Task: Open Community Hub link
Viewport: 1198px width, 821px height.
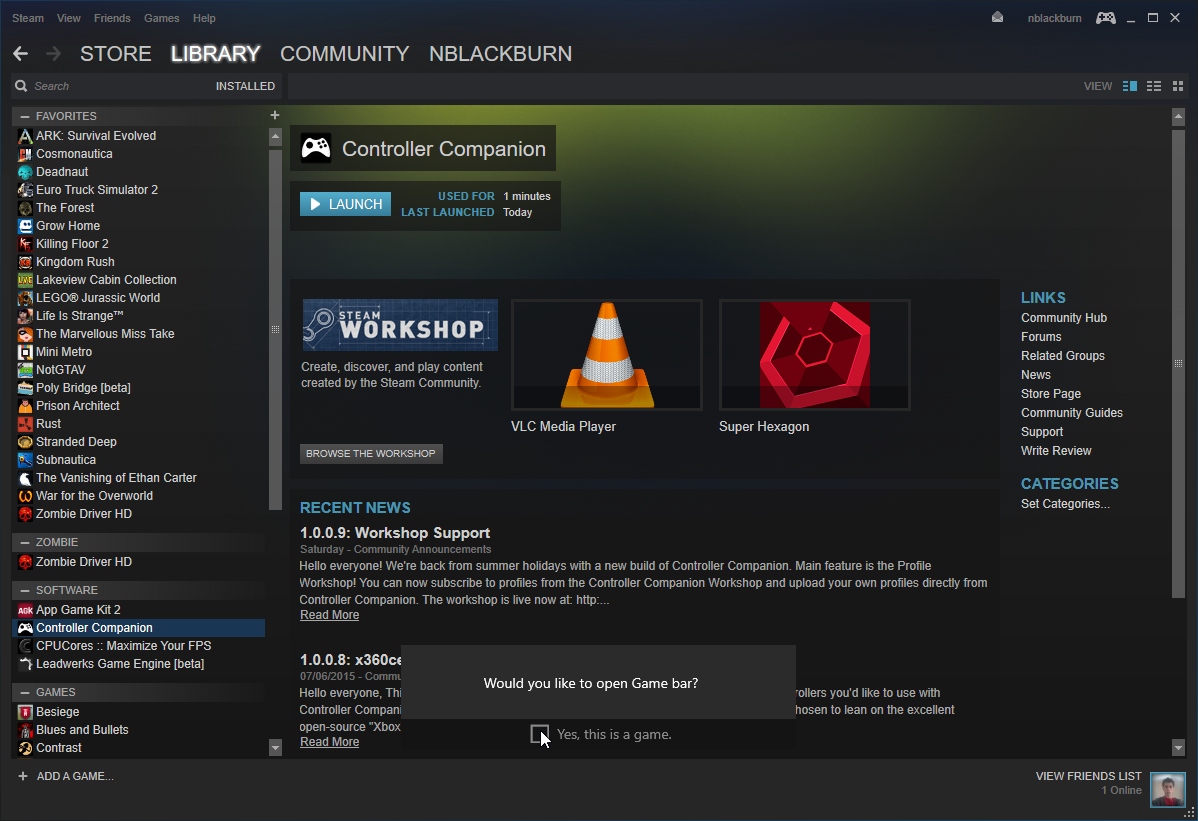Action: coord(1064,318)
